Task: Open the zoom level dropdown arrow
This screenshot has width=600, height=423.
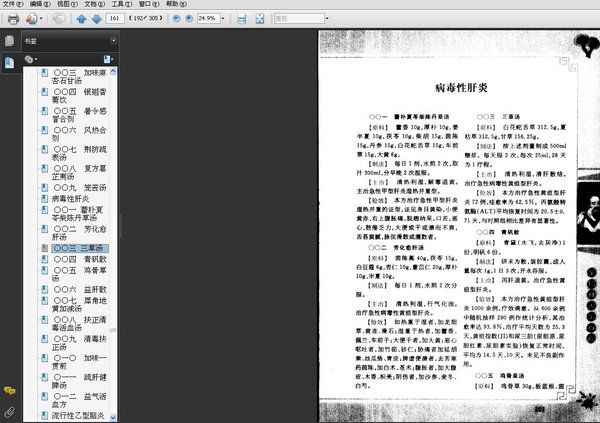Action: click(223, 18)
